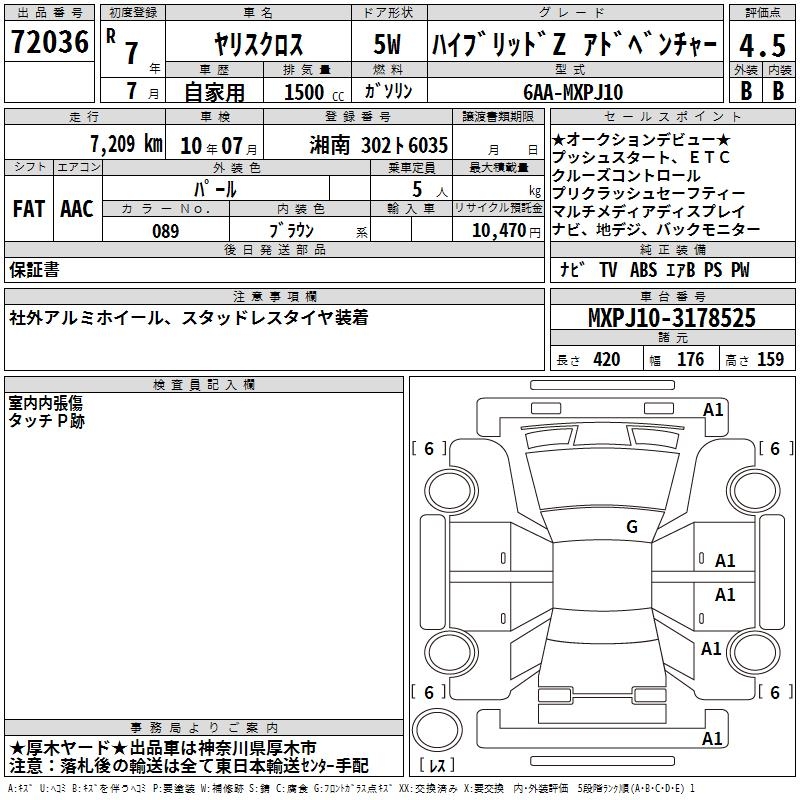Click 保証書 in later-shipped parts
Image resolution: width=800 pixels, height=800 pixels.
click(34, 270)
